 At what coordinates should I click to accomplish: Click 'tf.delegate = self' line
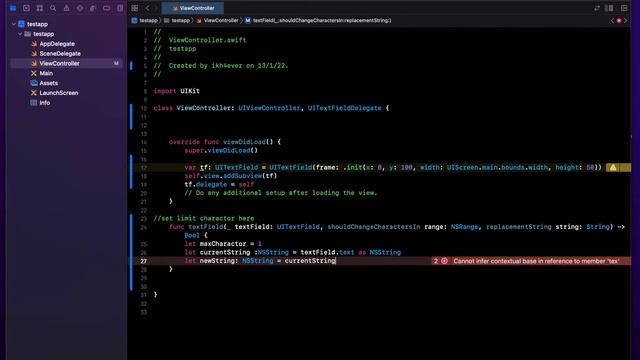(x=219, y=184)
